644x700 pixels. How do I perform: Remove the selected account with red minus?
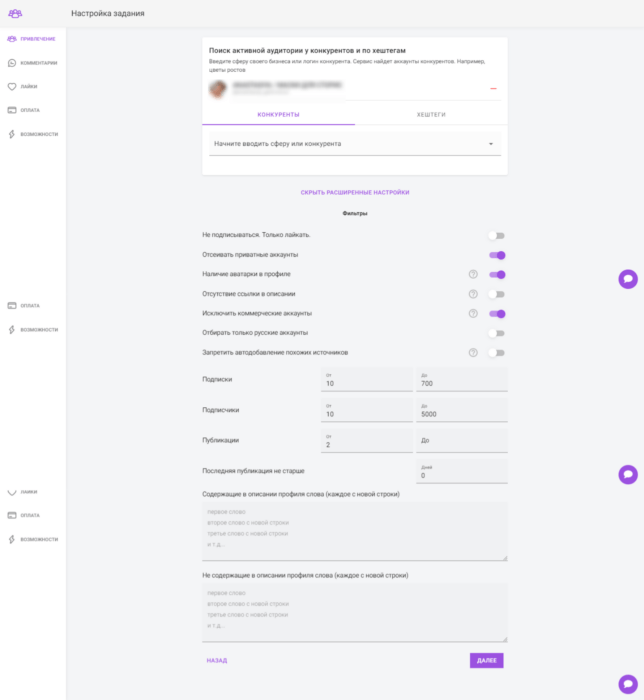[493, 88]
